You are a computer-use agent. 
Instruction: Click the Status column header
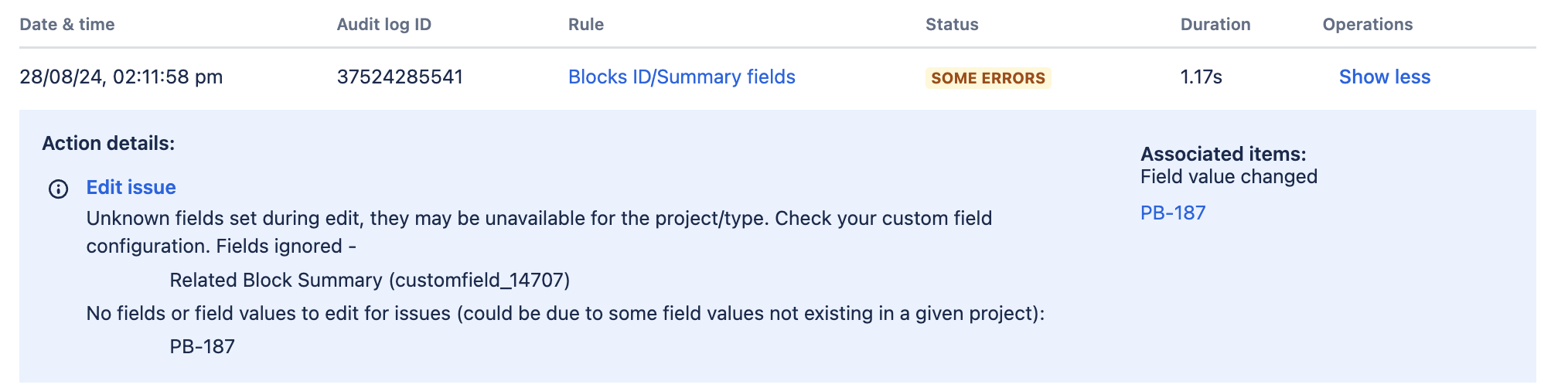952,25
